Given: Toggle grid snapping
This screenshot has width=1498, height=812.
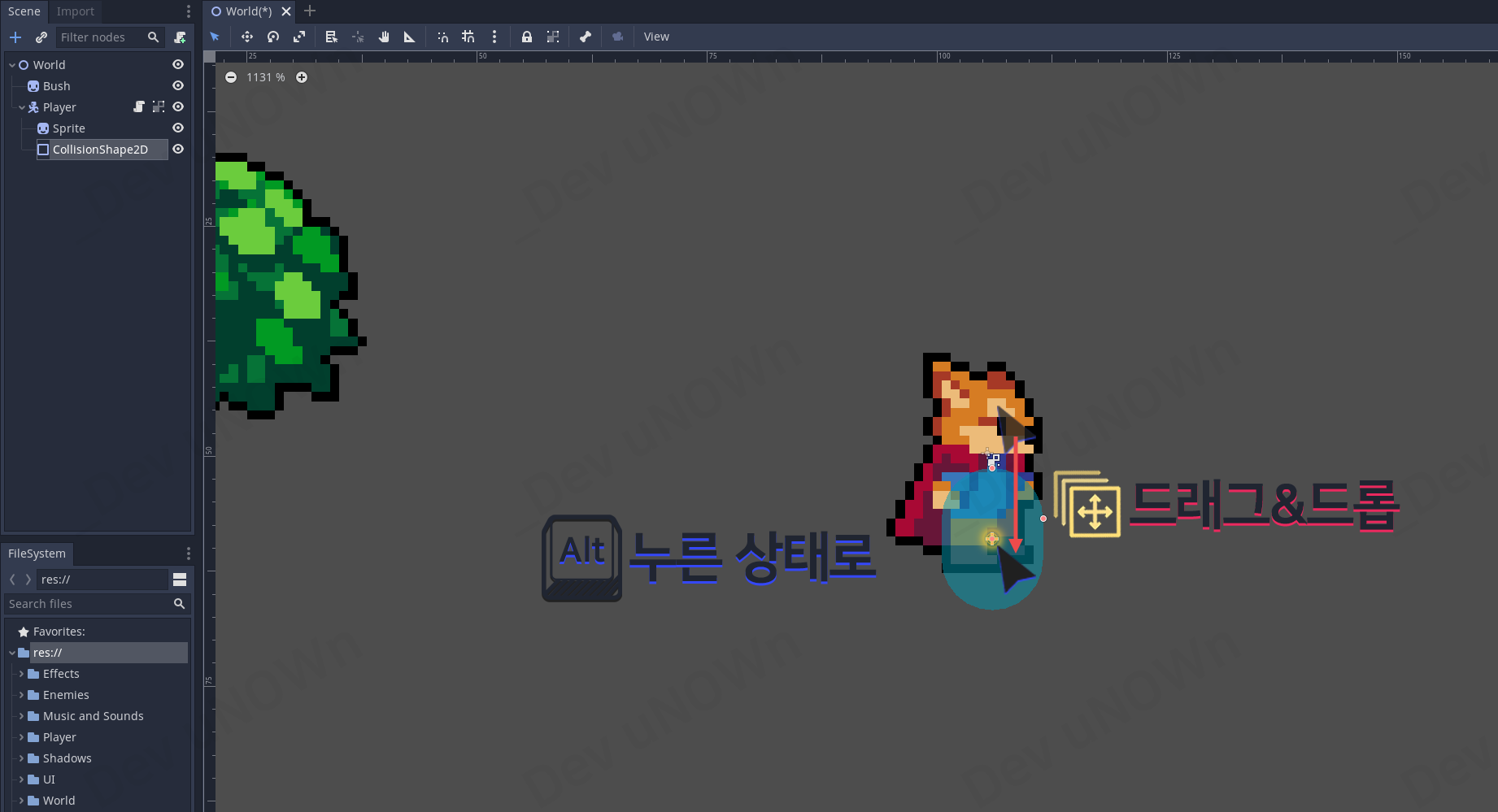Looking at the screenshot, I should (468, 37).
